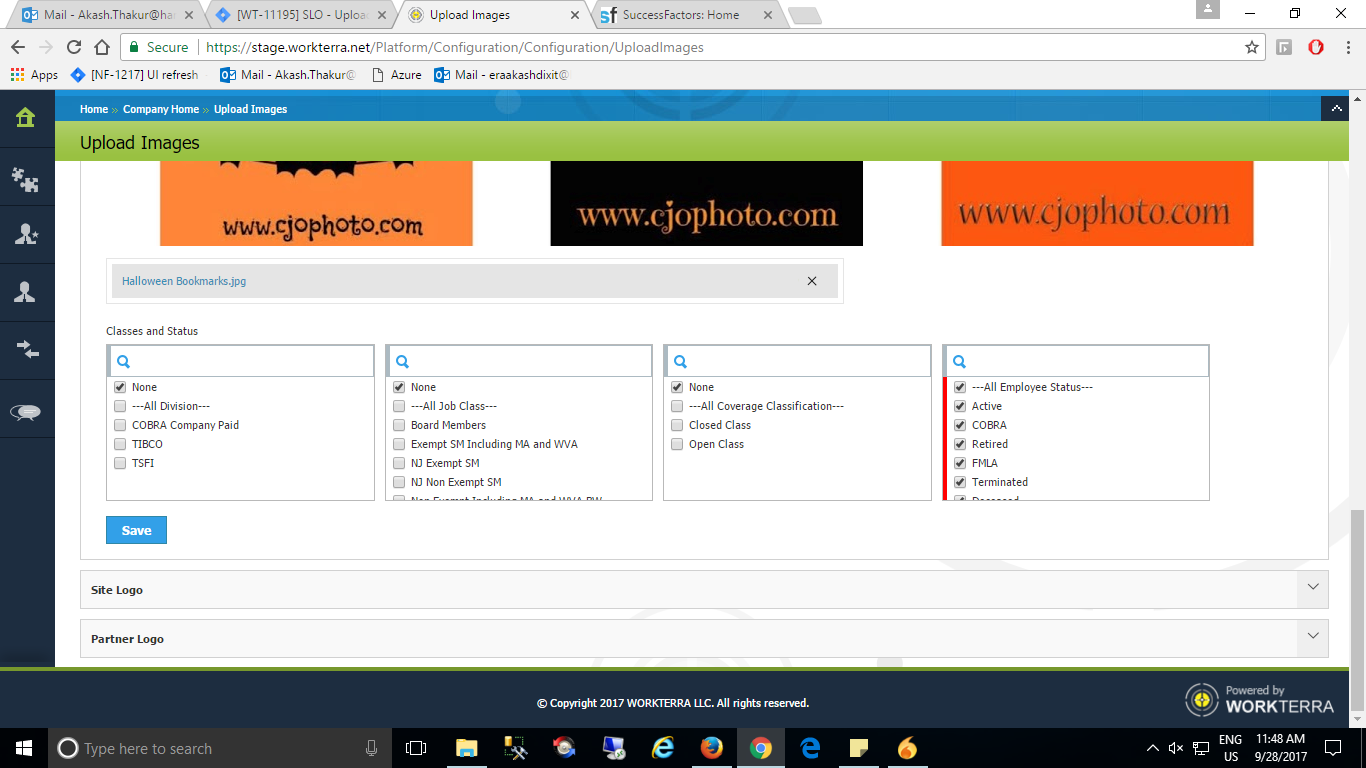Click the Chrome address bar URL
The height and width of the screenshot is (768, 1366).
tap(455, 47)
